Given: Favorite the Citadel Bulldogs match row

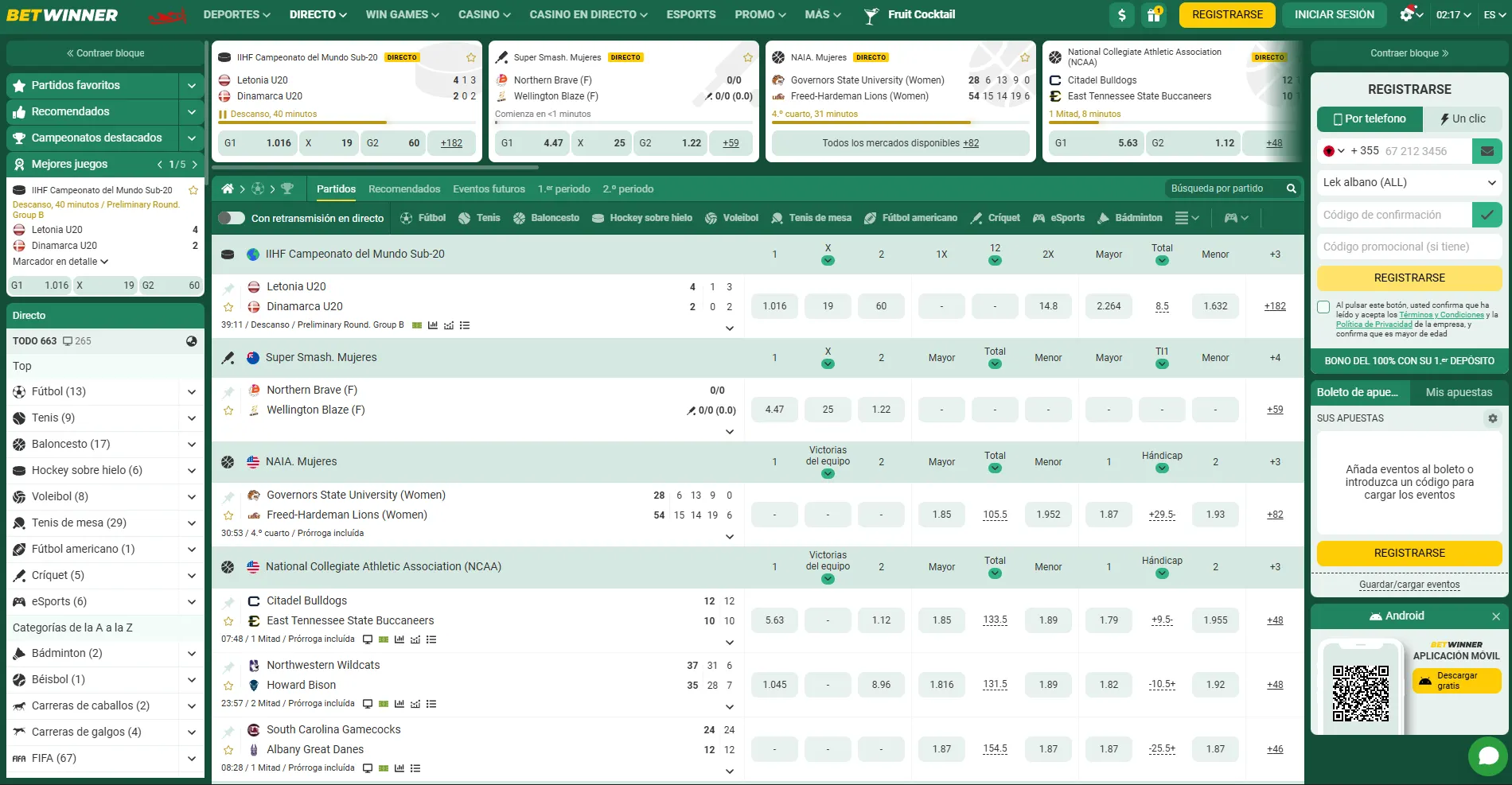Looking at the screenshot, I should tap(228, 621).
